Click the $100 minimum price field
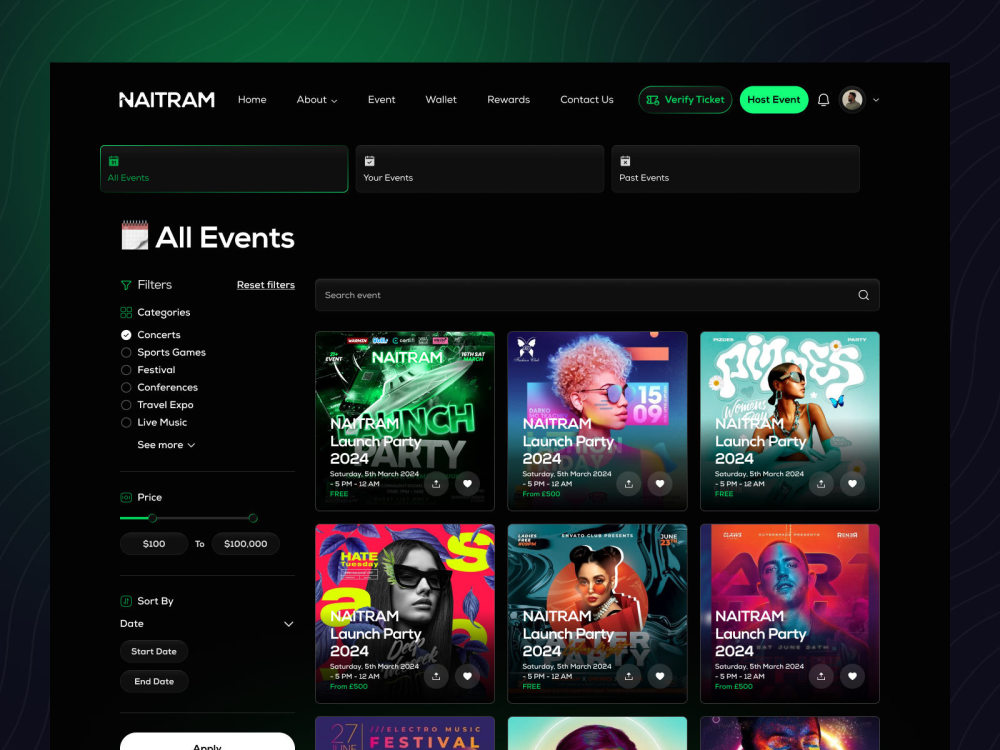Screen dimensions: 1000x750 154,544
